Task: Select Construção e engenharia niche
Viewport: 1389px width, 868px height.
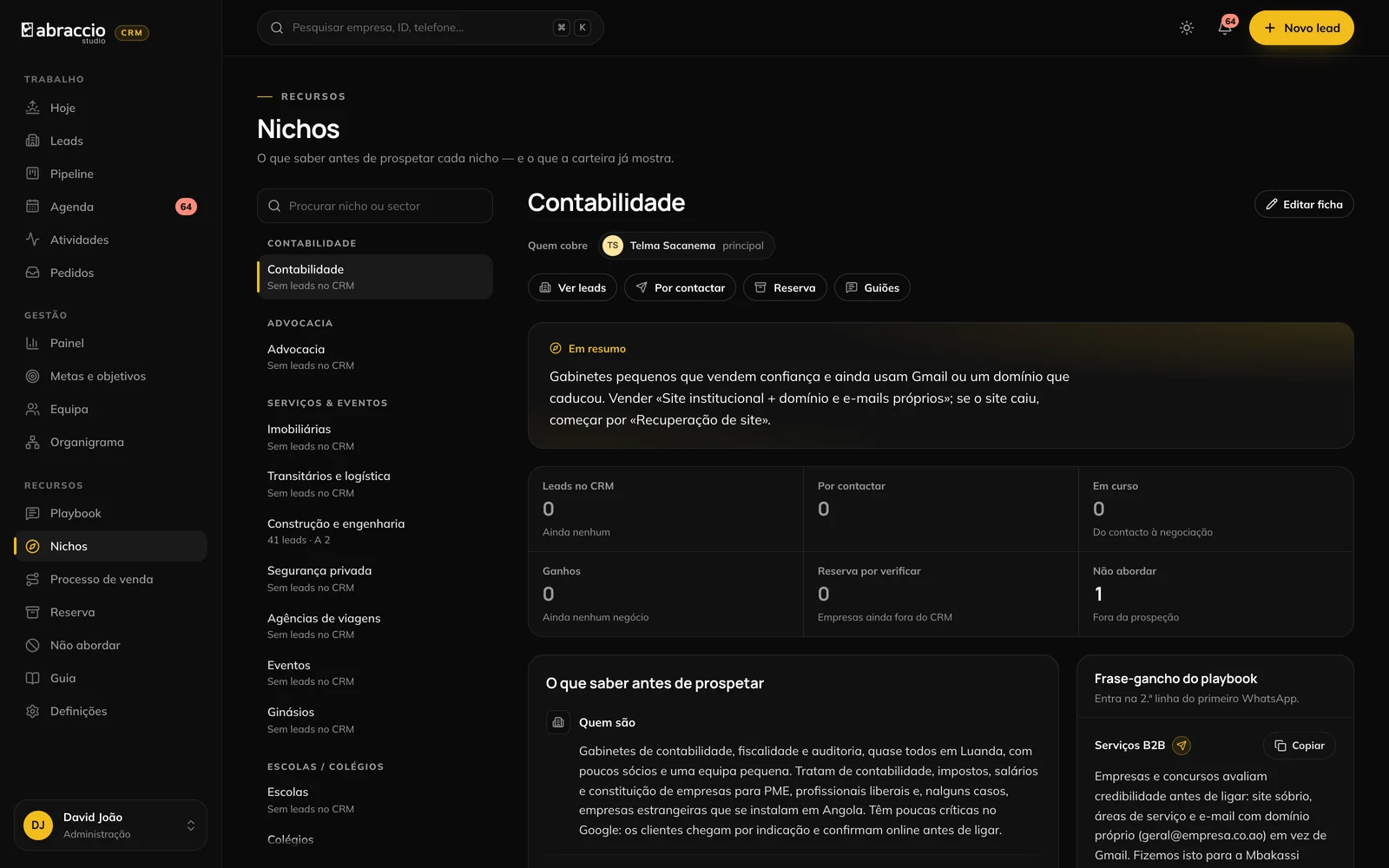Action: (x=375, y=531)
